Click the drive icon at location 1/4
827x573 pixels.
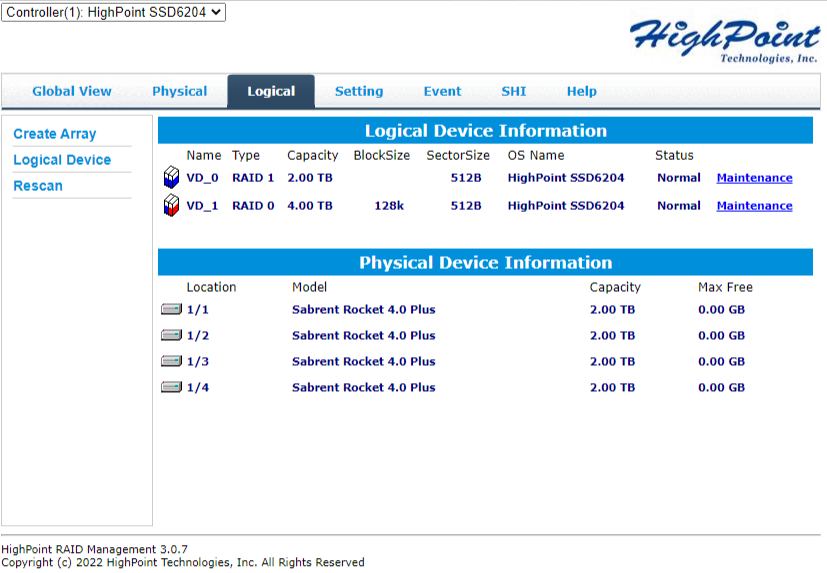pyautogui.click(x=171, y=388)
